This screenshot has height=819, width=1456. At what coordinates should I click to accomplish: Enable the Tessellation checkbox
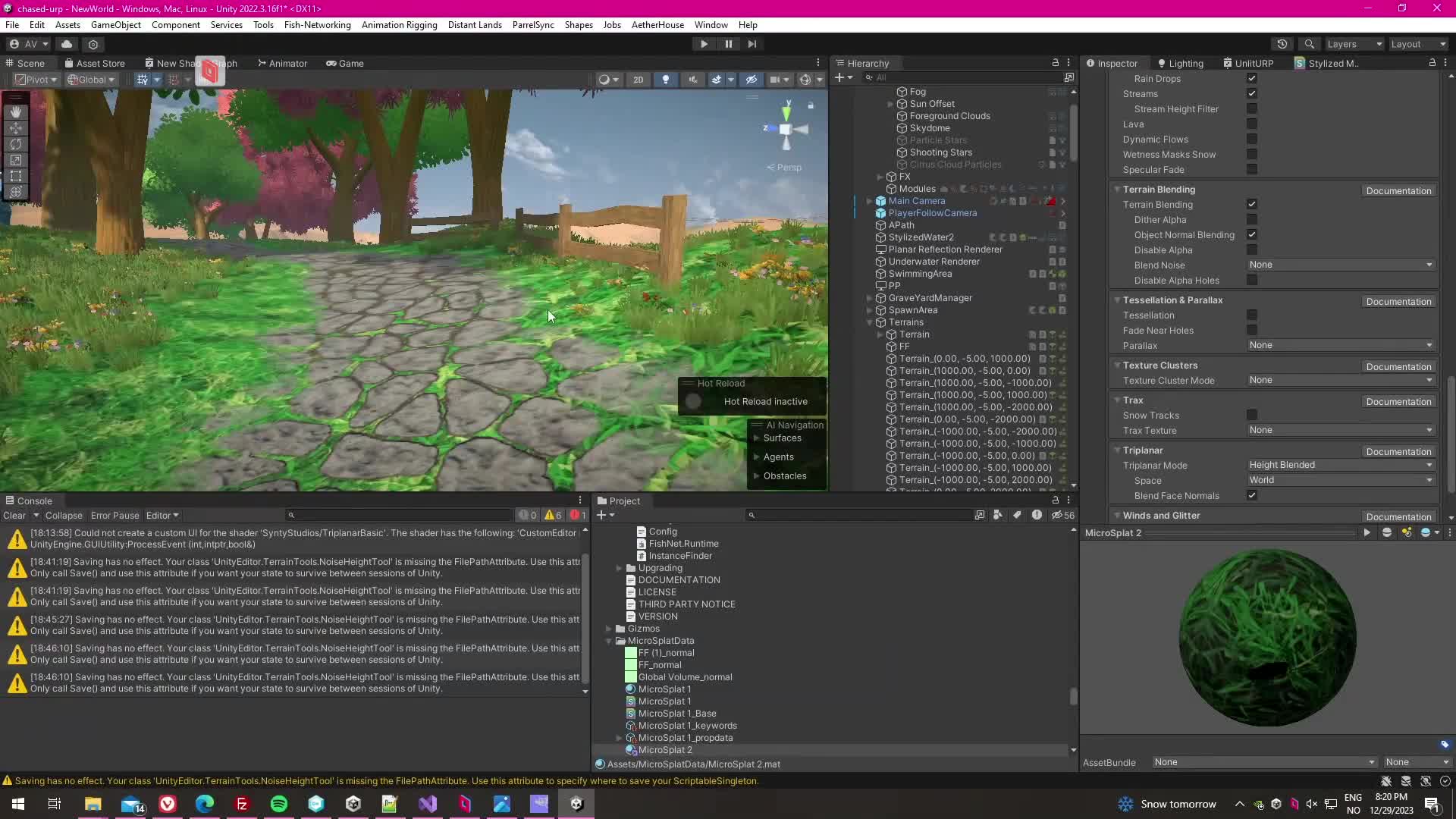pyautogui.click(x=1251, y=315)
